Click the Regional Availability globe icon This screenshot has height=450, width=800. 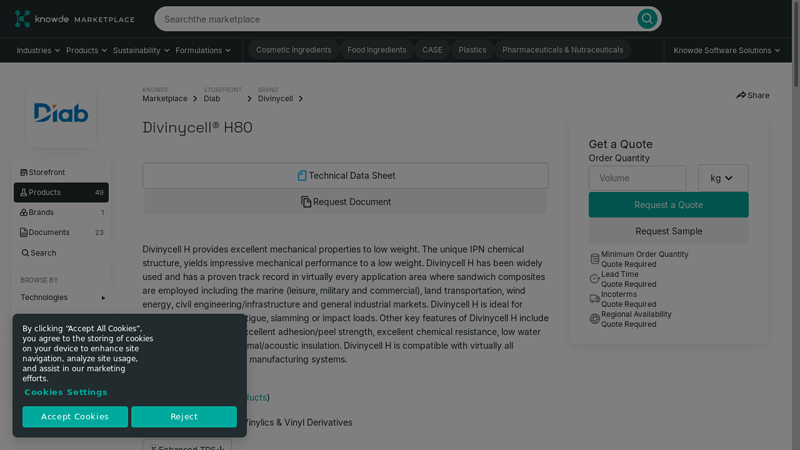(x=594, y=319)
